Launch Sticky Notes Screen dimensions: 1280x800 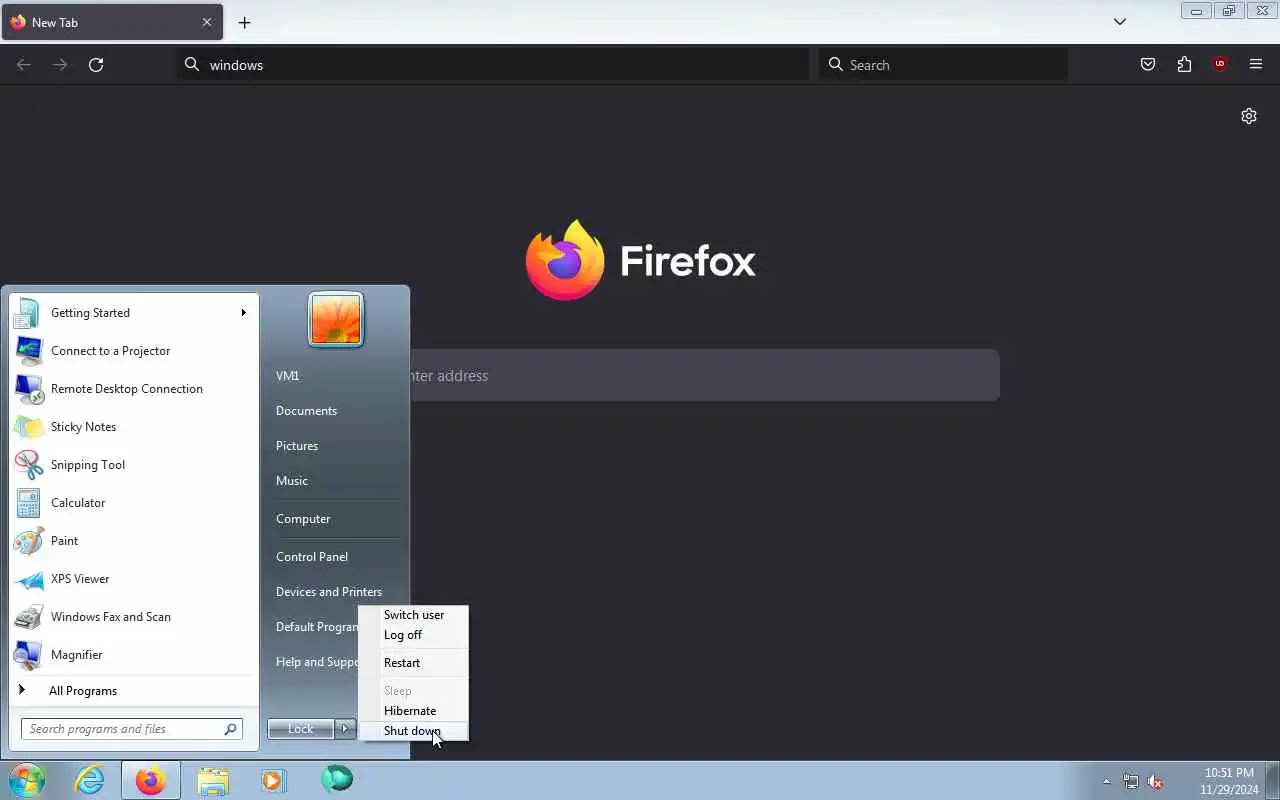(x=133, y=427)
